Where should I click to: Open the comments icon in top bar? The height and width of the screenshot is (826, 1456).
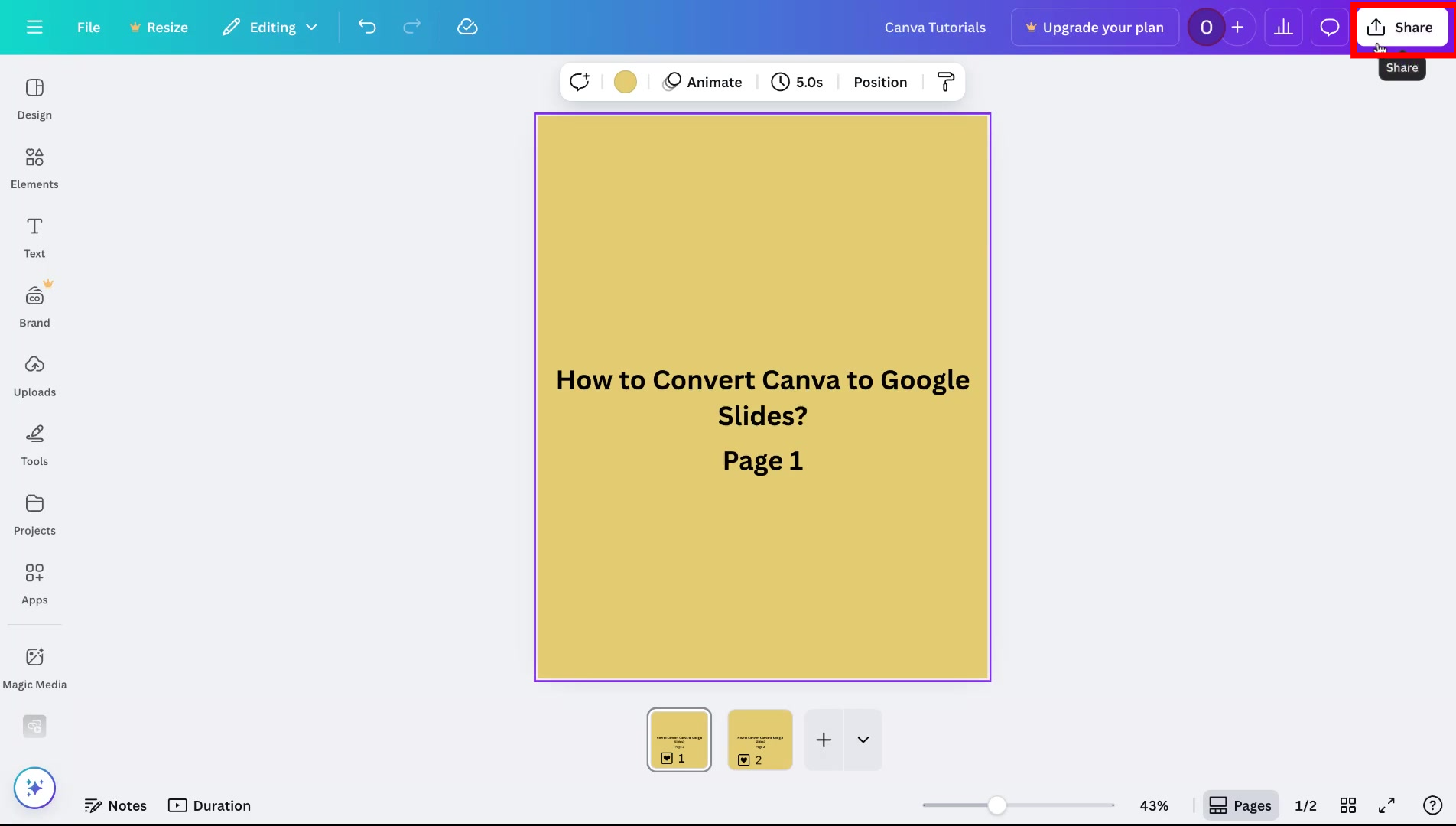click(1329, 27)
